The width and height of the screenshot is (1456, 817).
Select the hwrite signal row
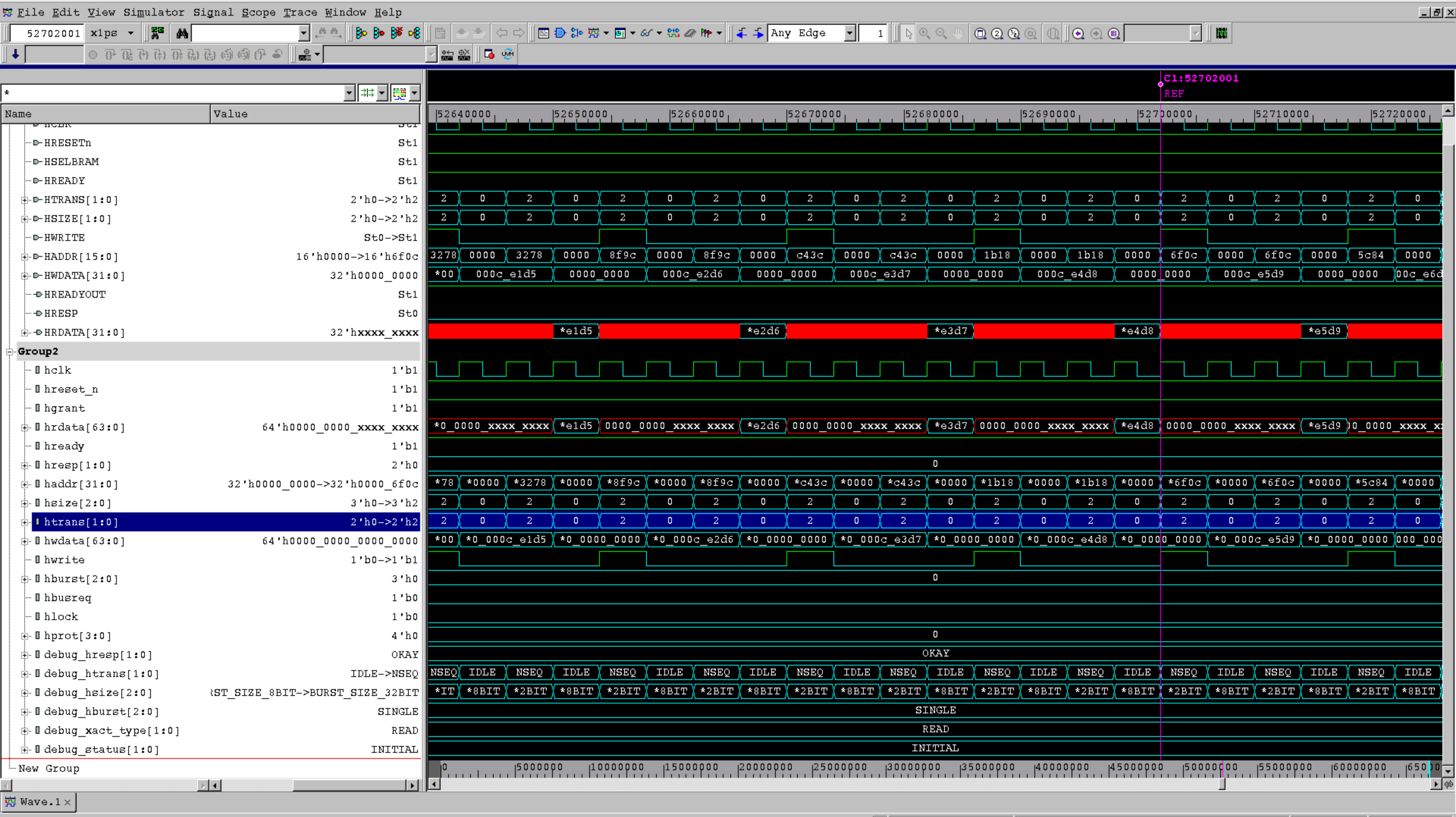click(x=64, y=560)
